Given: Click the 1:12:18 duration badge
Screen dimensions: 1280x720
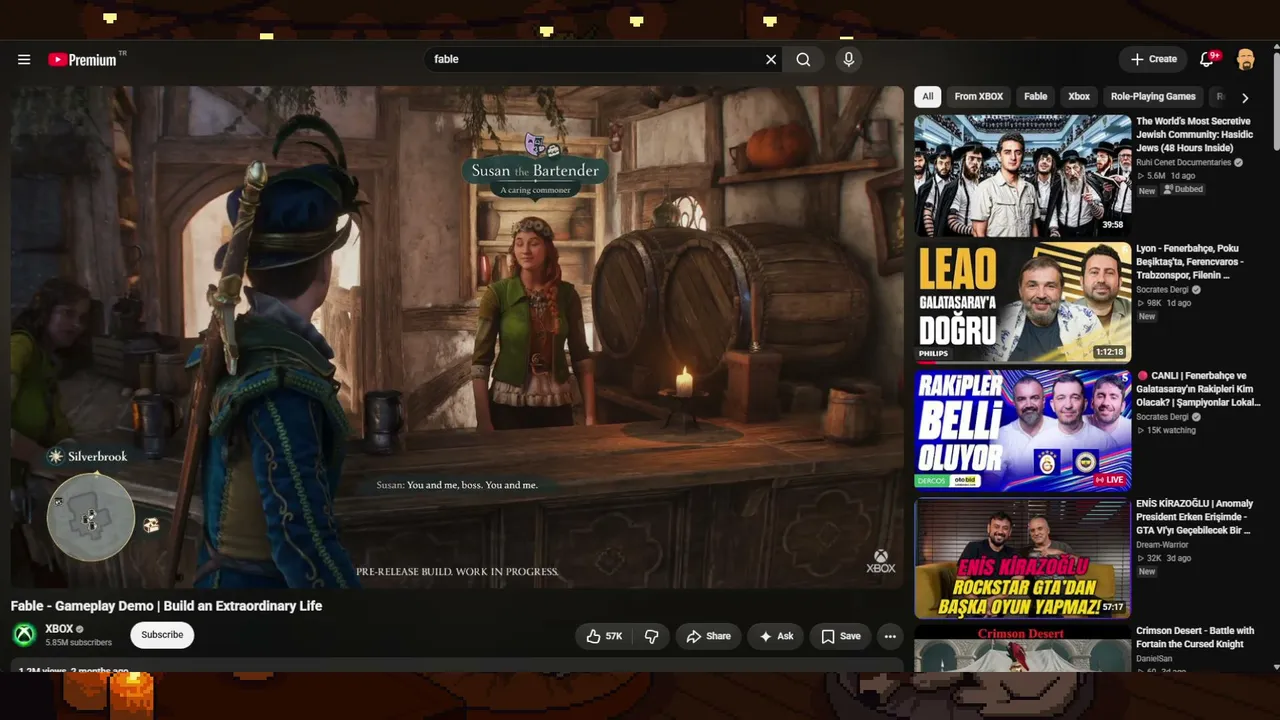Looking at the screenshot, I should (x=1109, y=352).
